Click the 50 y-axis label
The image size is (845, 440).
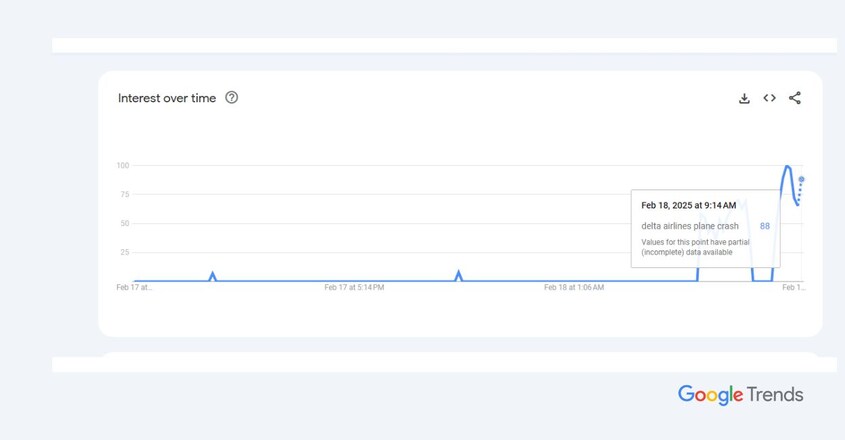pyautogui.click(x=125, y=223)
